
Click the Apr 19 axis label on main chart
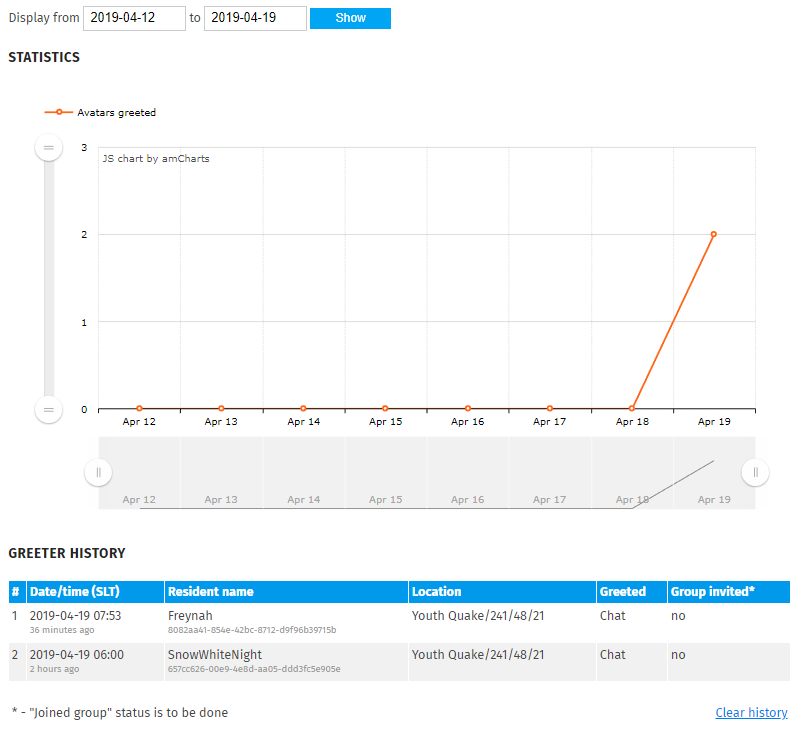[714, 422]
